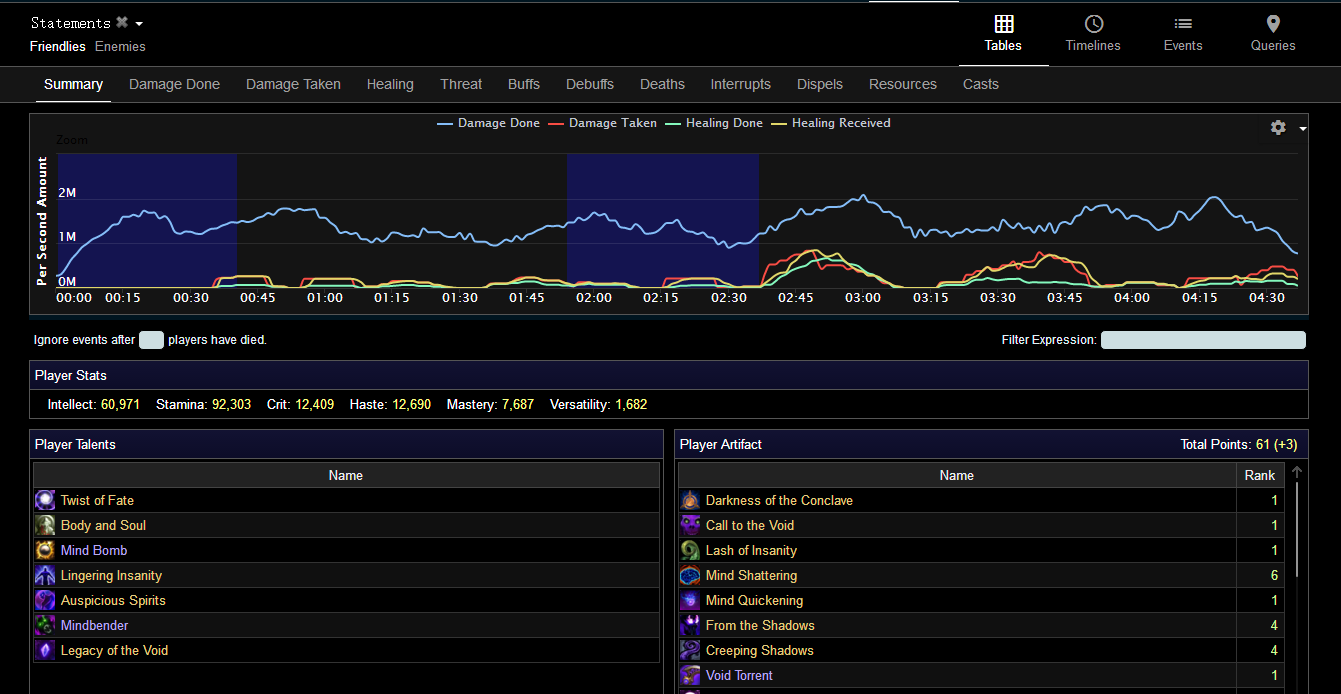
Task: Click the Intellect value 60,971
Action: (x=121, y=405)
